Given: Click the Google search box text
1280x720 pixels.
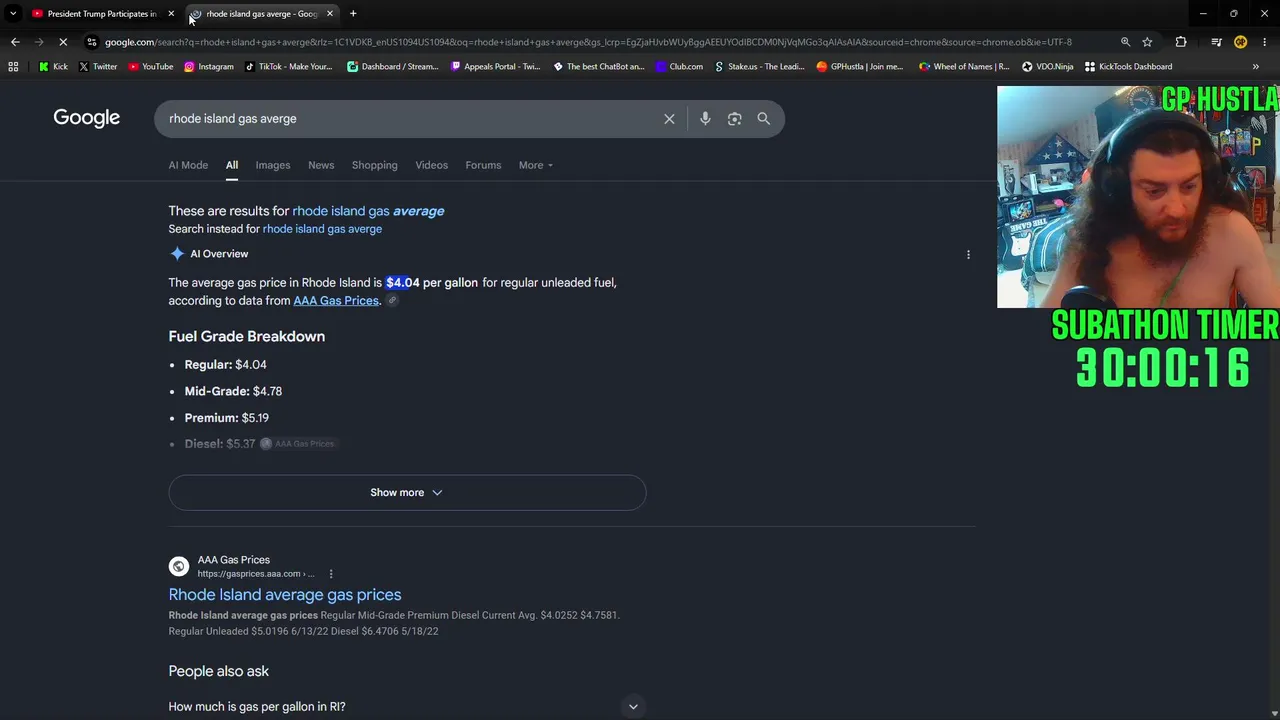Looking at the screenshot, I should click(x=233, y=119).
